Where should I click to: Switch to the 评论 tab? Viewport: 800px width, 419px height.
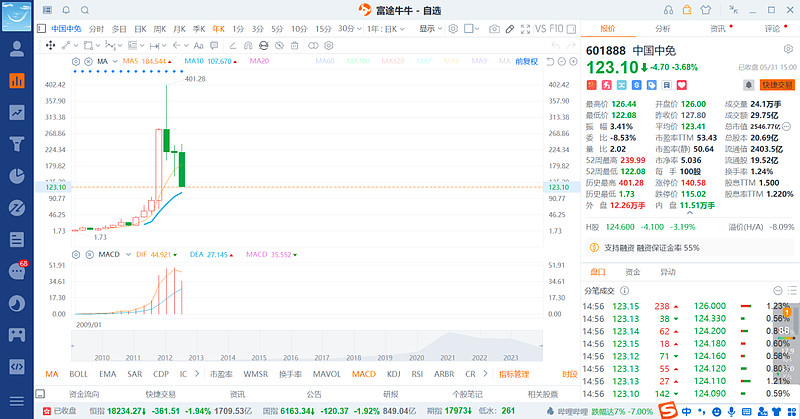(x=772, y=29)
